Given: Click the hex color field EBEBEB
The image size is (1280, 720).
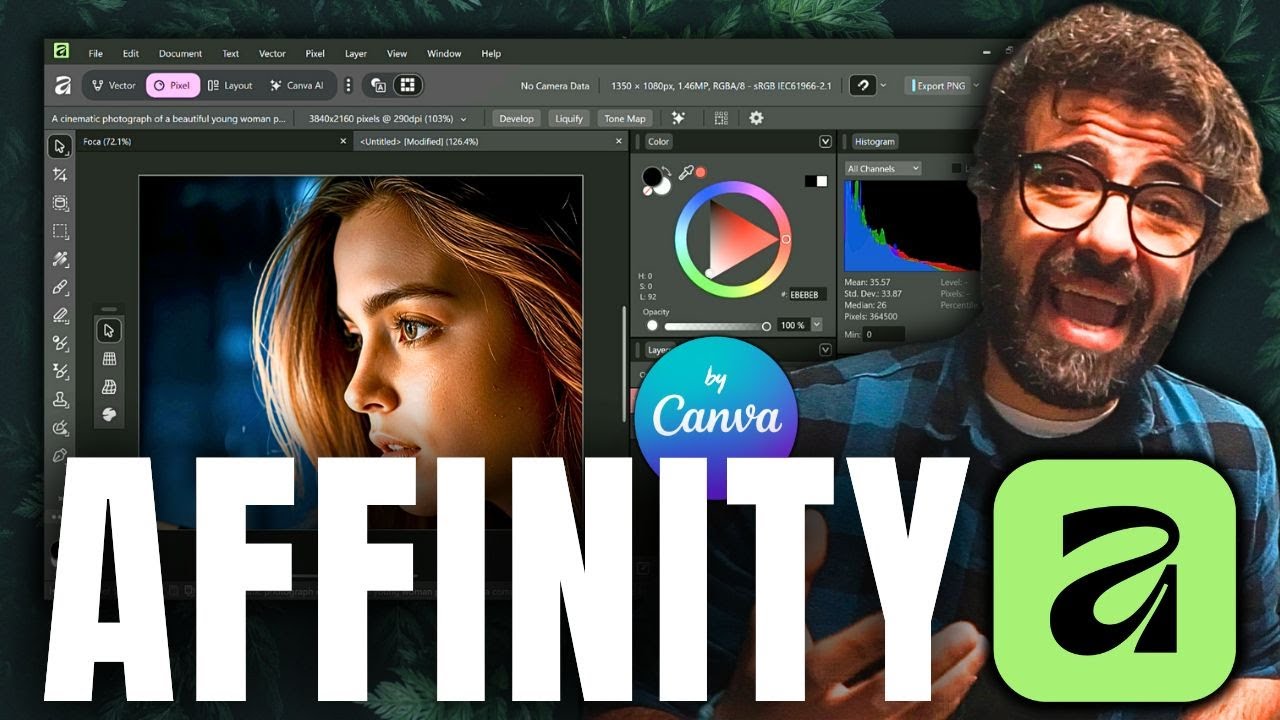Looking at the screenshot, I should (x=808, y=295).
